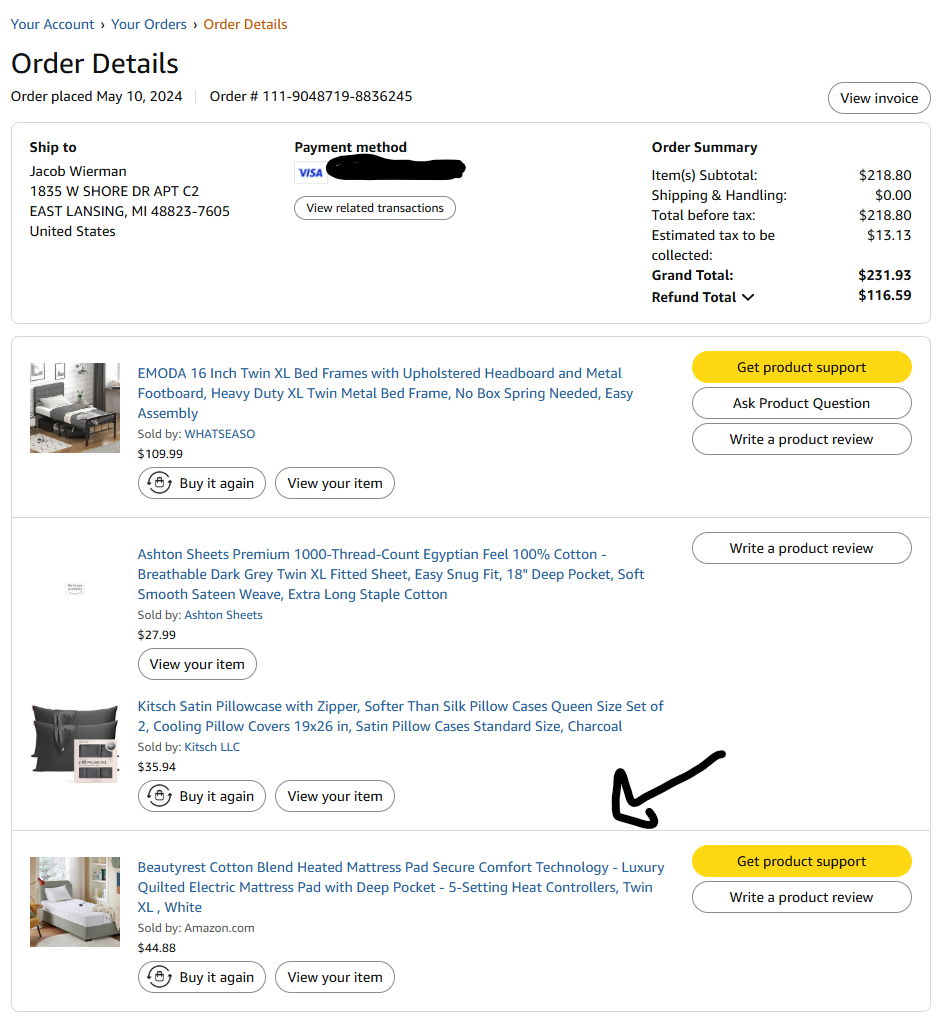Click View invoice button
Image resolution: width=939 pixels, height=1021 pixels.
tap(879, 98)
